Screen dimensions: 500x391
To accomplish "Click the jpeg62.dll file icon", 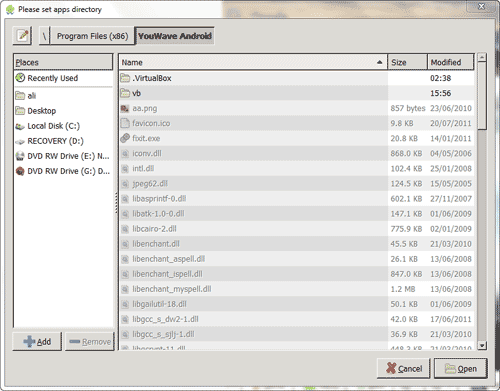I will pyautogui.click(x=125, y=184).
